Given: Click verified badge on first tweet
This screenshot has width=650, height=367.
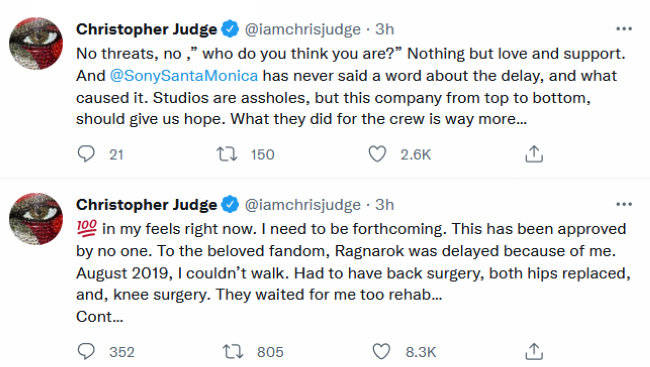Looking at the screenshot, I should [x=230, y=29].
